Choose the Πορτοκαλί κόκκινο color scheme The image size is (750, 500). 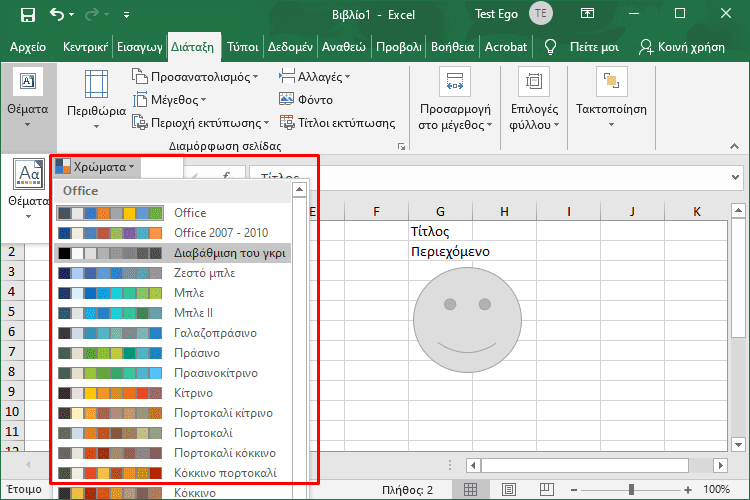pyautogui.click(x=173, y=453)
